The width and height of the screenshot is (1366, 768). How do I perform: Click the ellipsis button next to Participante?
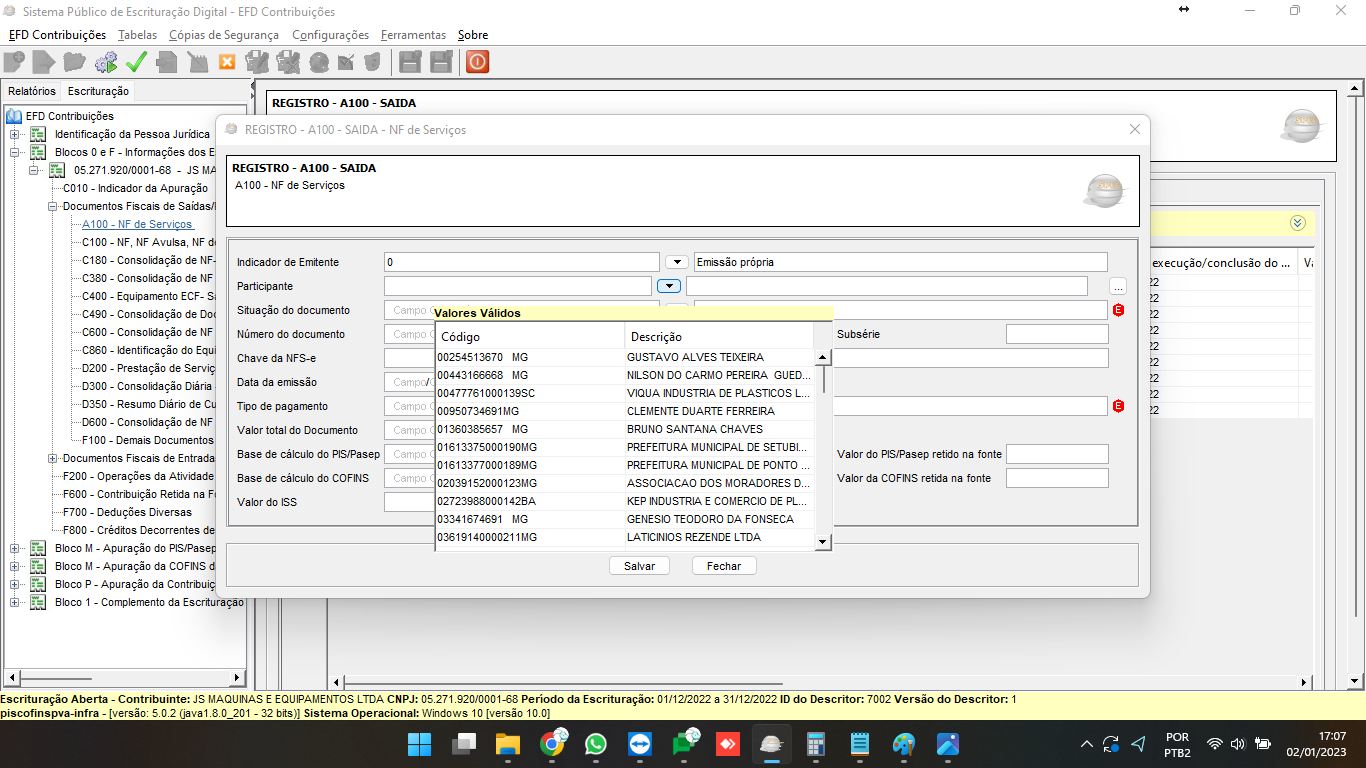click(x=1118, y=286)
